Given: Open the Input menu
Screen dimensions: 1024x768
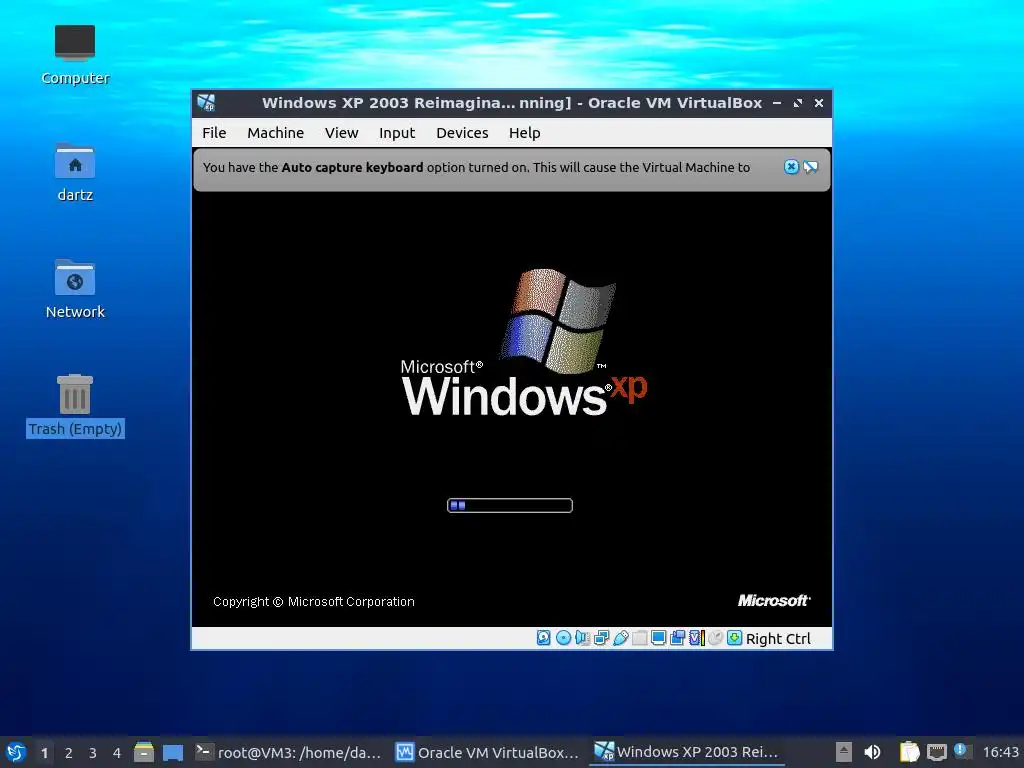Looking at the screenshot, I should [x=397, y=133].
